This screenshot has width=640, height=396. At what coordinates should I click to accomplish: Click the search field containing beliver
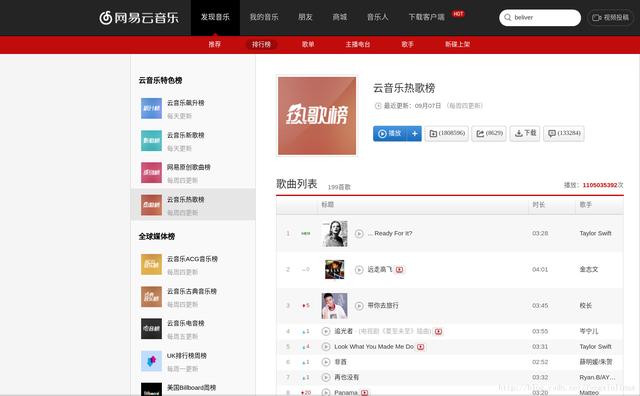coord(540,18)
